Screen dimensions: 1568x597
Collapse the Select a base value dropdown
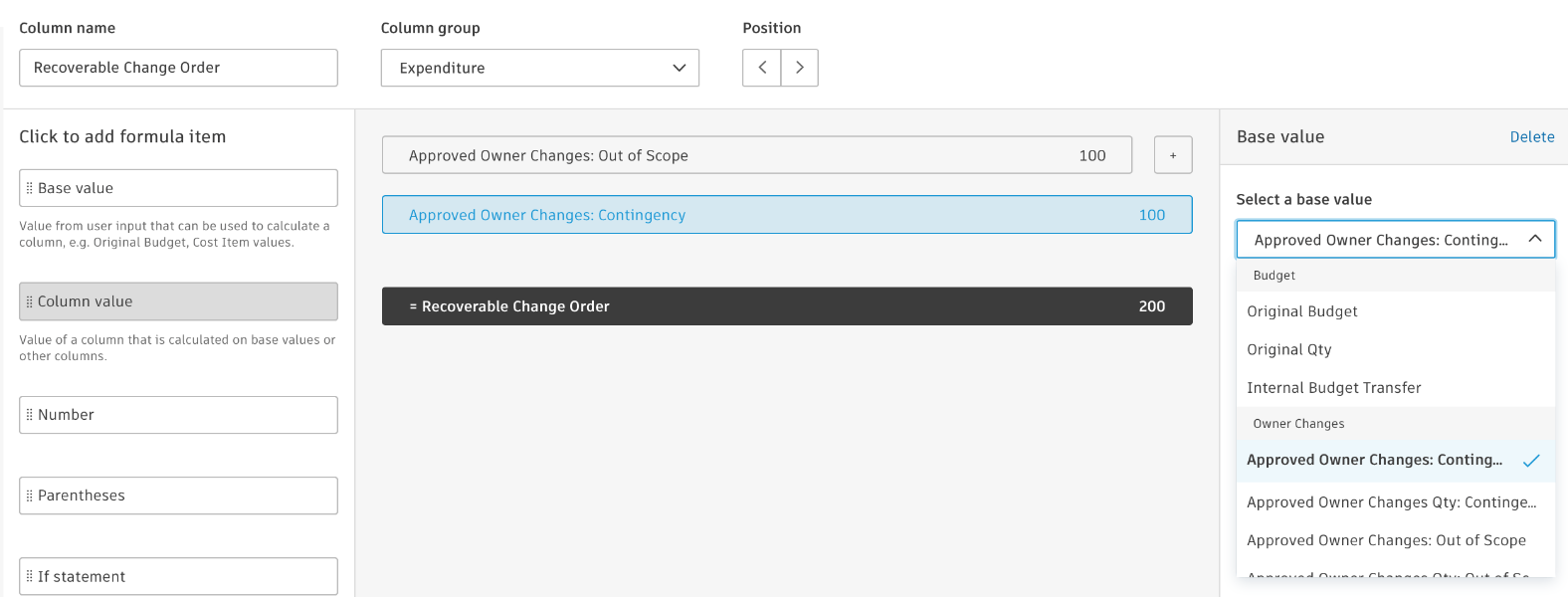click(x=1534, y=240)
